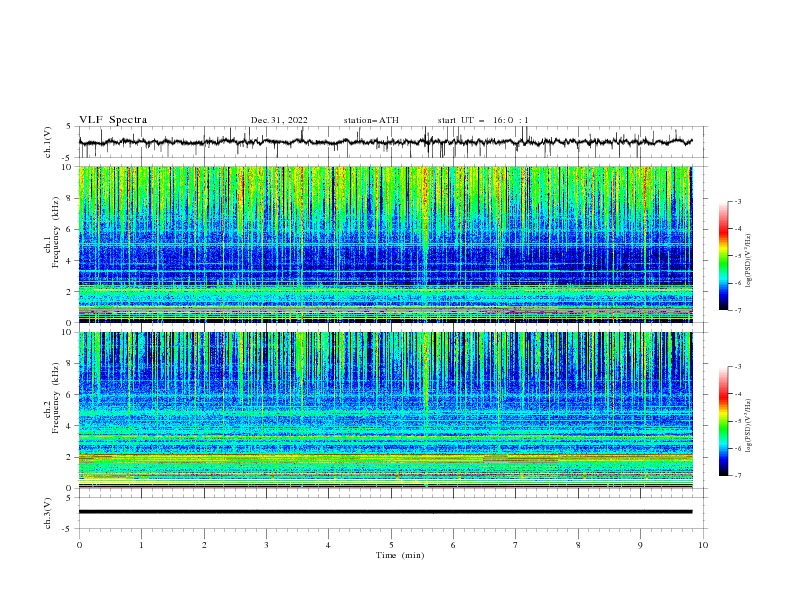
Task: Click the ch.1 spectrogram color scale bar
Action: pyautogui.click(x=723, y=256)
